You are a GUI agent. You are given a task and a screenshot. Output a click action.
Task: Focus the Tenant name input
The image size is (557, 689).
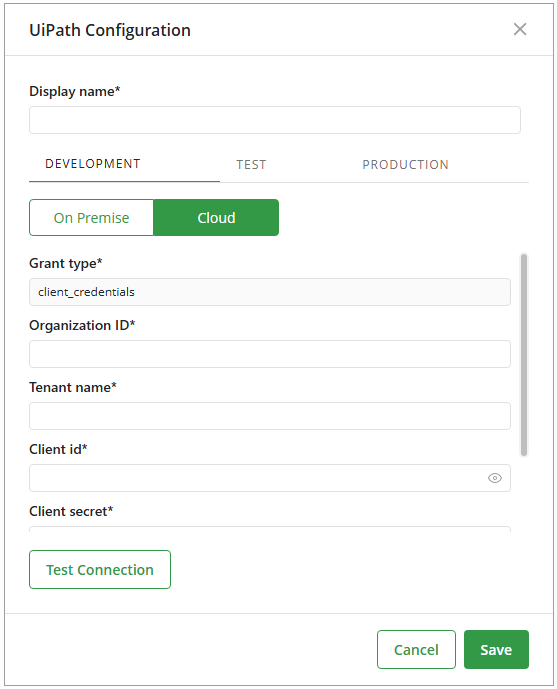[270, 416]
